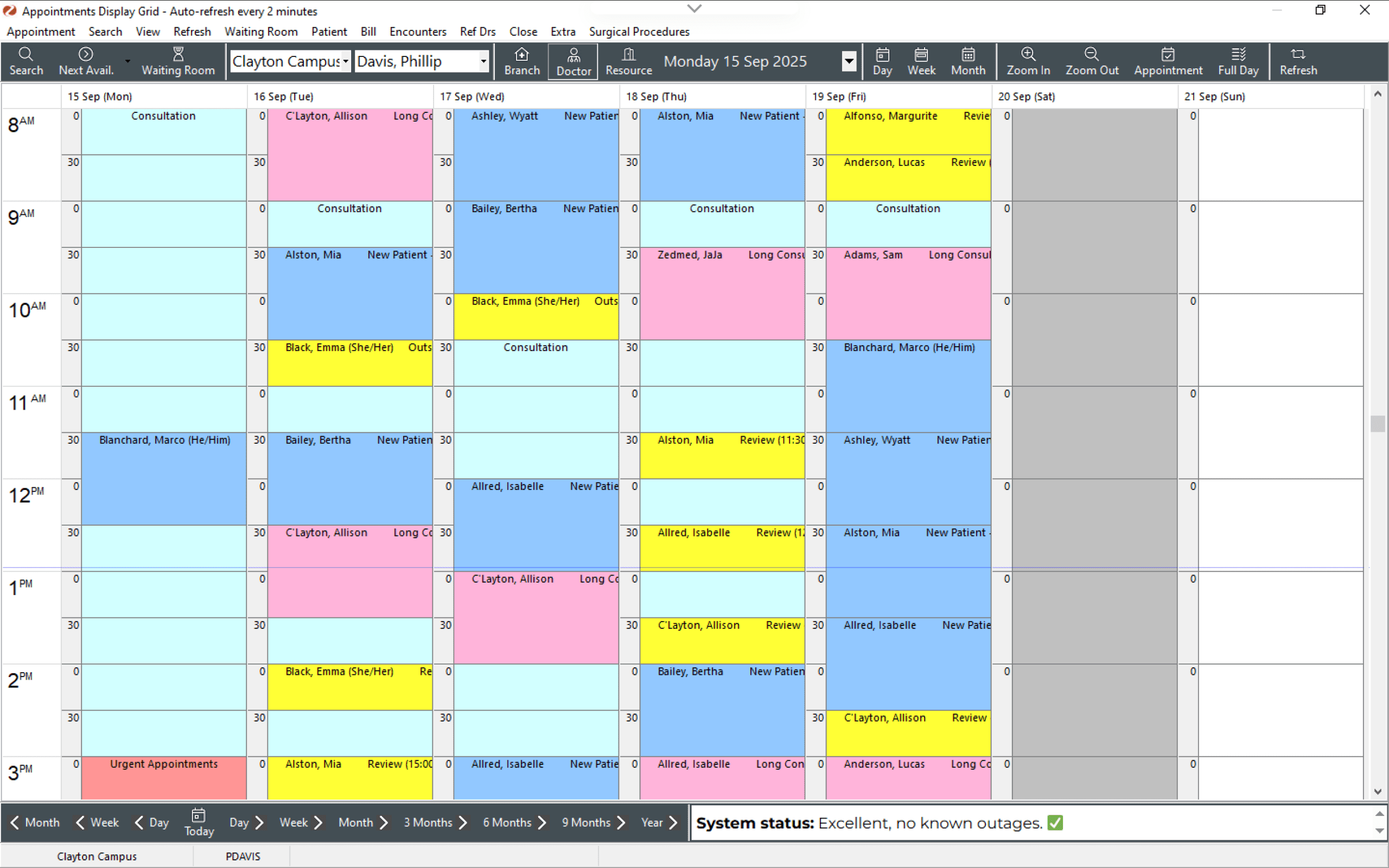This screenshot has width=1389, height=868.
Task: Open the Surgical Procedures menu
Action: [x=639, y=31]
